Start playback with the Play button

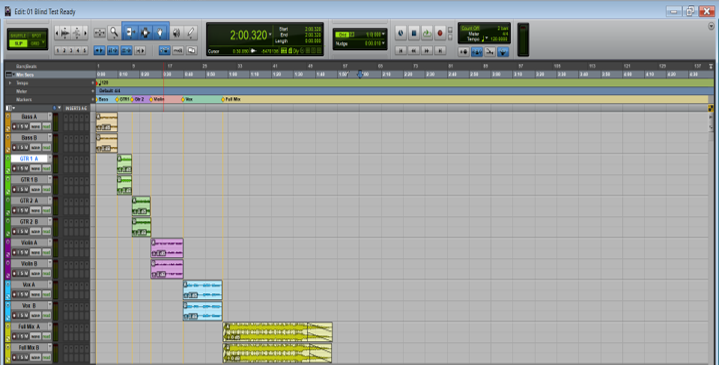[427, 33]
